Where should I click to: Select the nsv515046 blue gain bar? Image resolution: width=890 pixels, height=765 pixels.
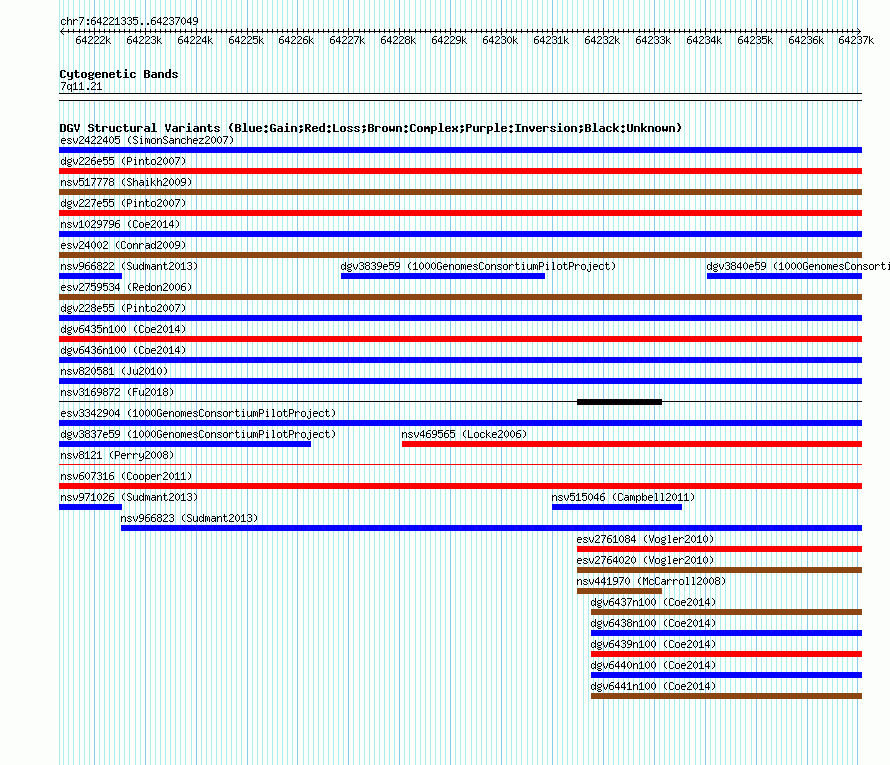click(617, 507)
